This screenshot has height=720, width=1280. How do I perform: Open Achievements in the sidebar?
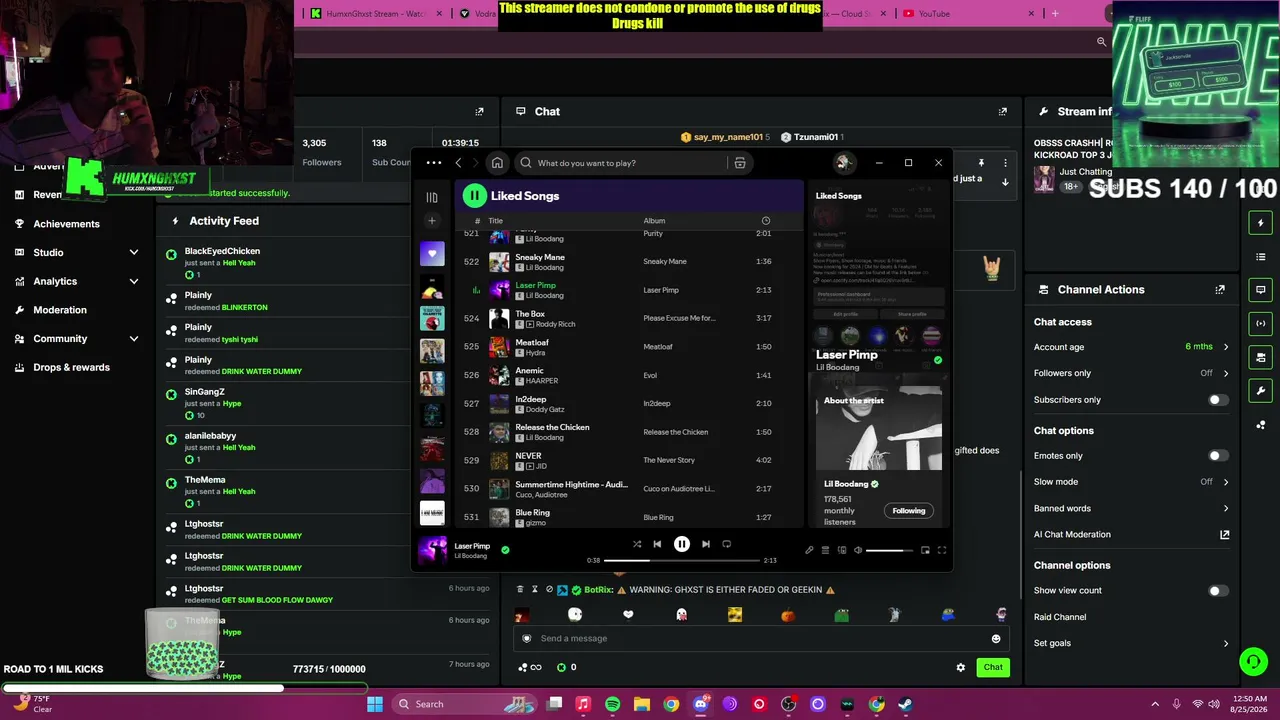(x=66, y=224)
